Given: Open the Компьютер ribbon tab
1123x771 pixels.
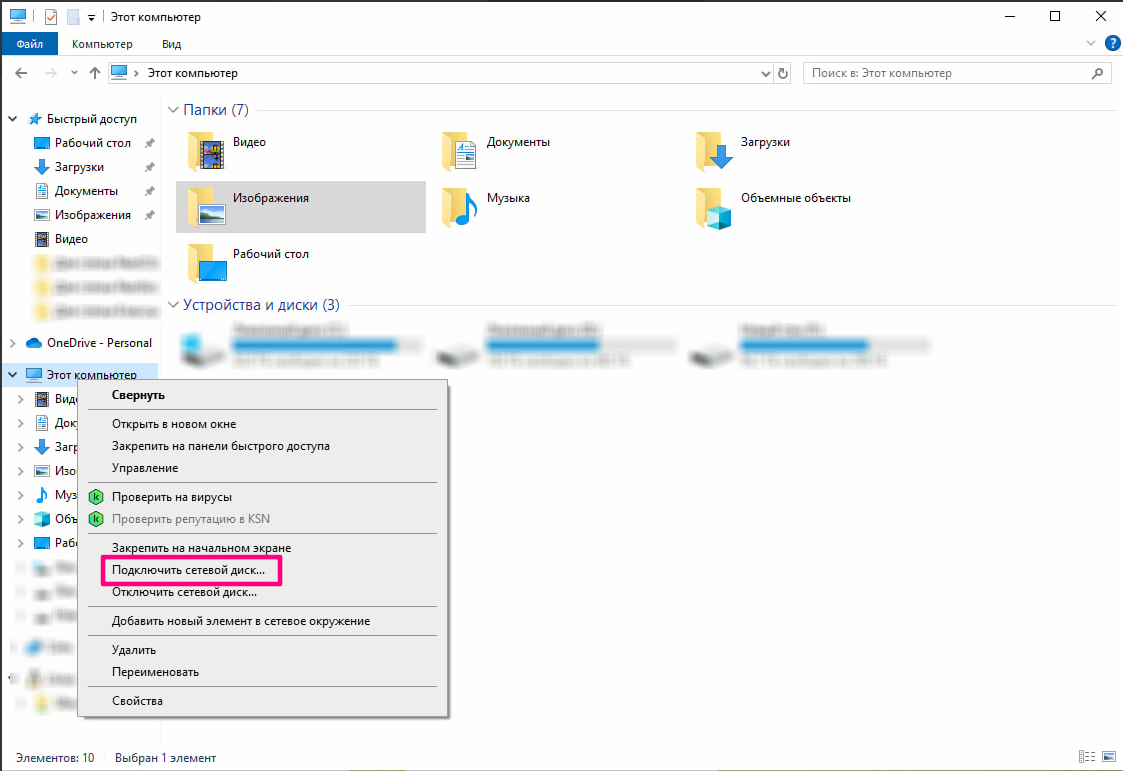Looking at the screenshot, I should click(102, 44).
